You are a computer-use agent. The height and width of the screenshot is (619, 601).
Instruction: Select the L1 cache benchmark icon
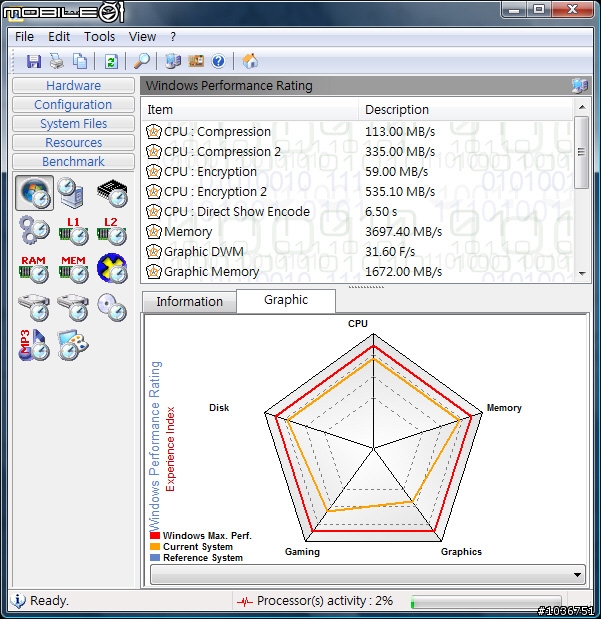73,231
